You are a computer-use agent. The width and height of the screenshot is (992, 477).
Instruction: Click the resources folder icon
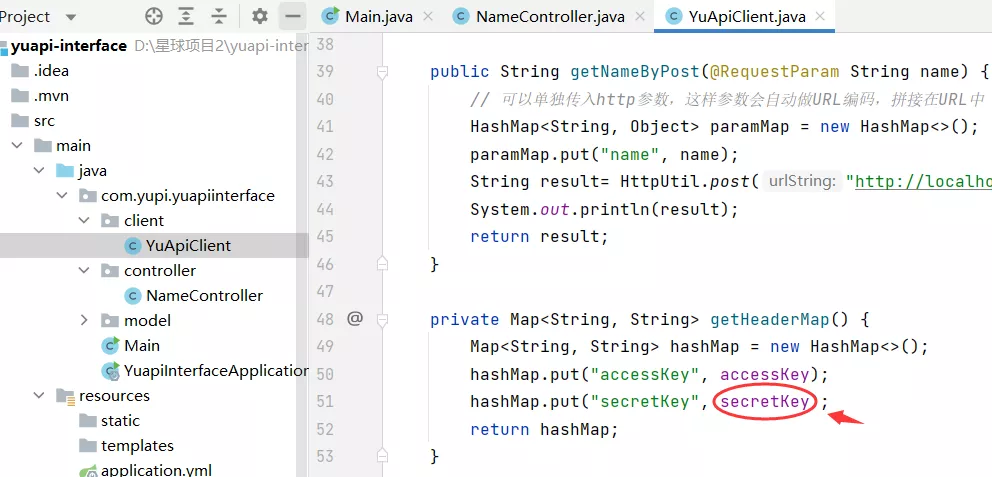[66, 396]
